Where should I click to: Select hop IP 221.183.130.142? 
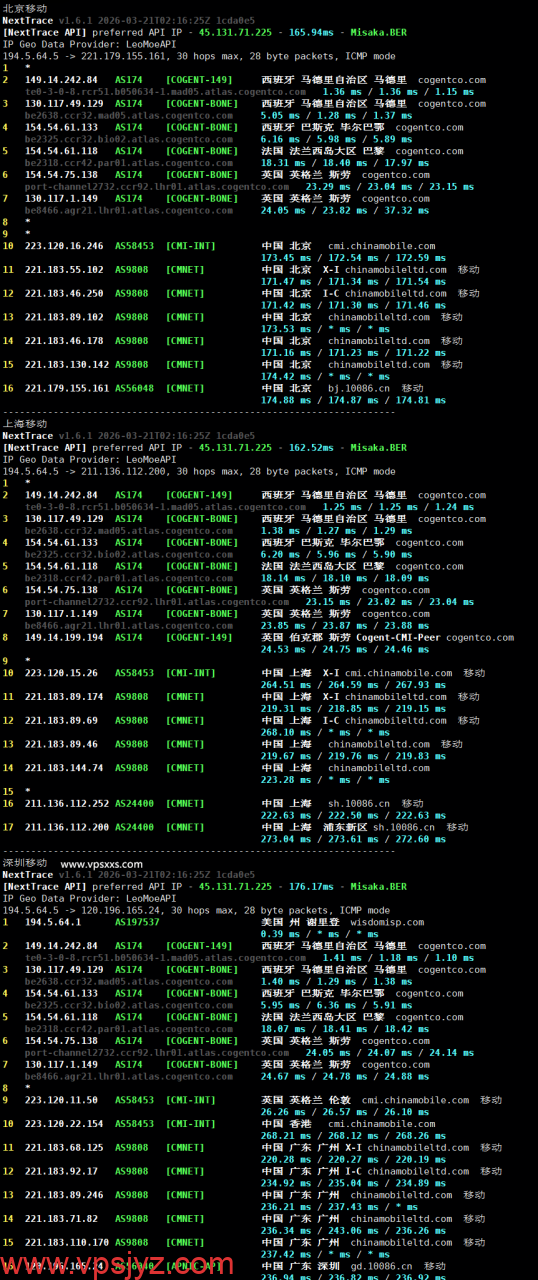coord(67,365)
